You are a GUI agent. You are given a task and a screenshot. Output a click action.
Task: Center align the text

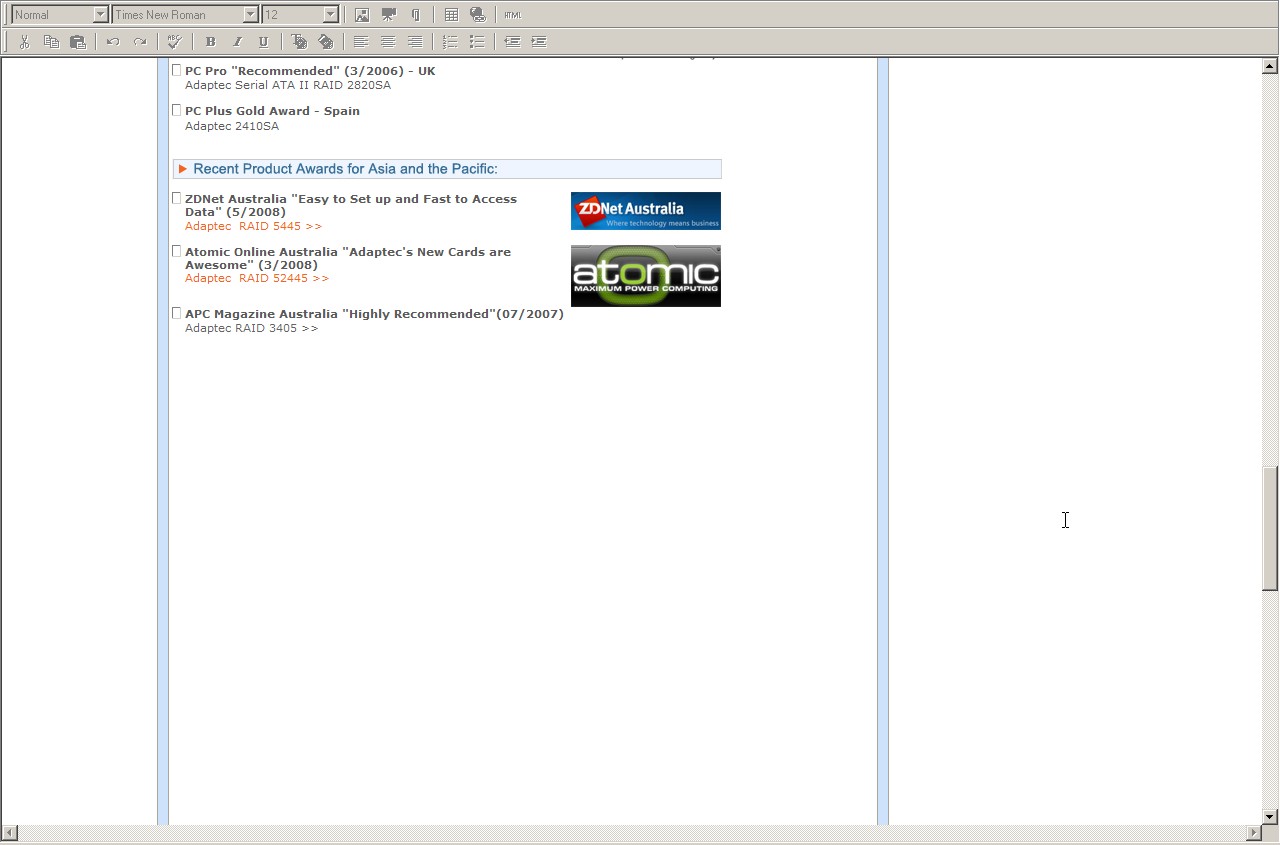click(x=388, y=42)
